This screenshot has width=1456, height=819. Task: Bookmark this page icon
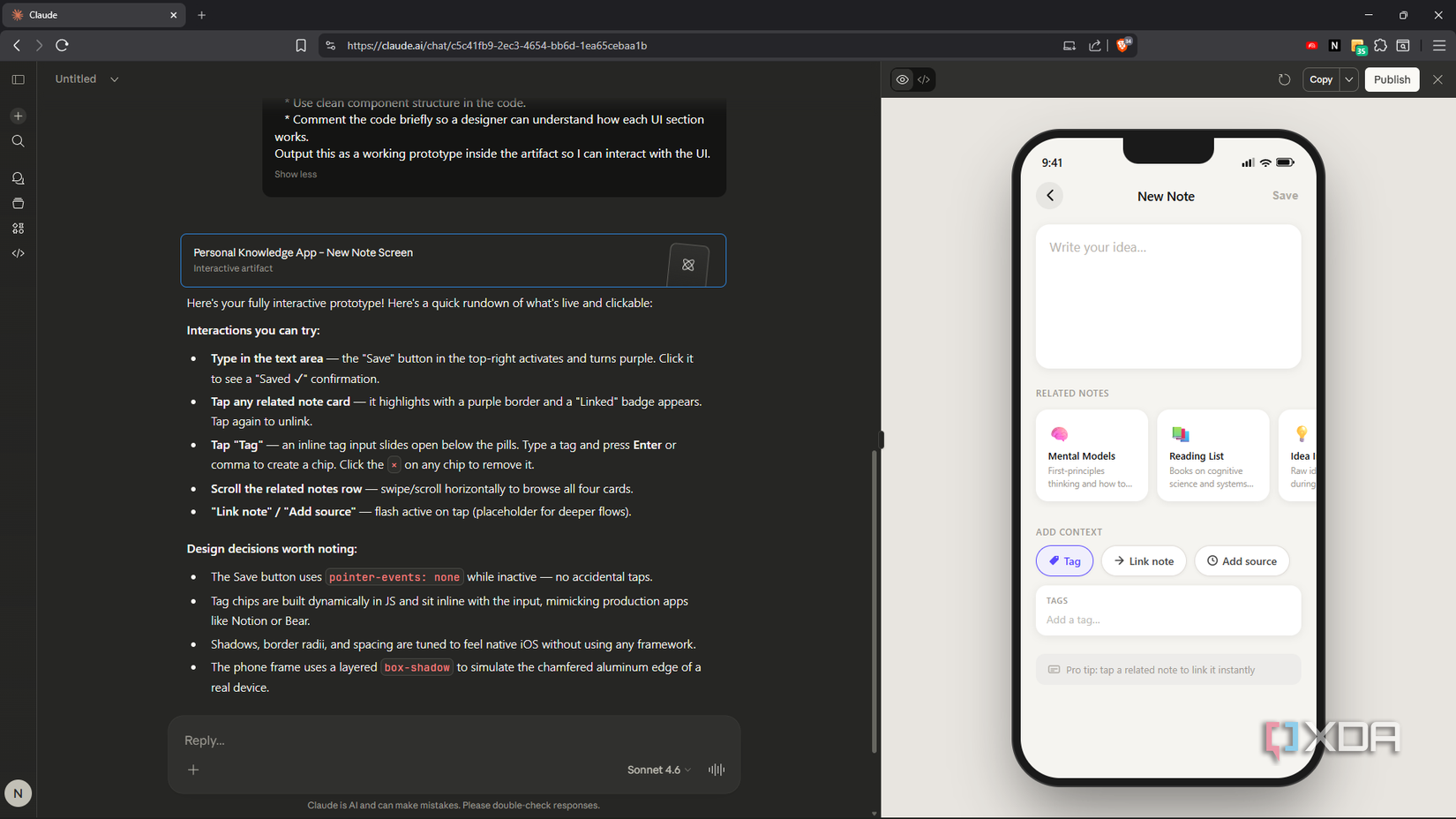(x=301, y=46)
